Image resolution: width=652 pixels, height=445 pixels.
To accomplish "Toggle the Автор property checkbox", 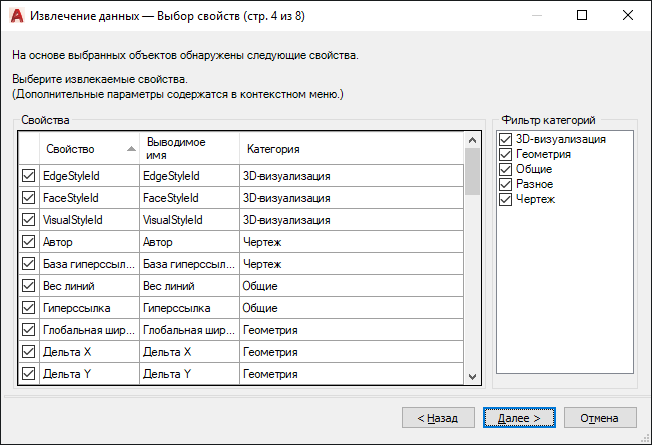I will [28, 241].
